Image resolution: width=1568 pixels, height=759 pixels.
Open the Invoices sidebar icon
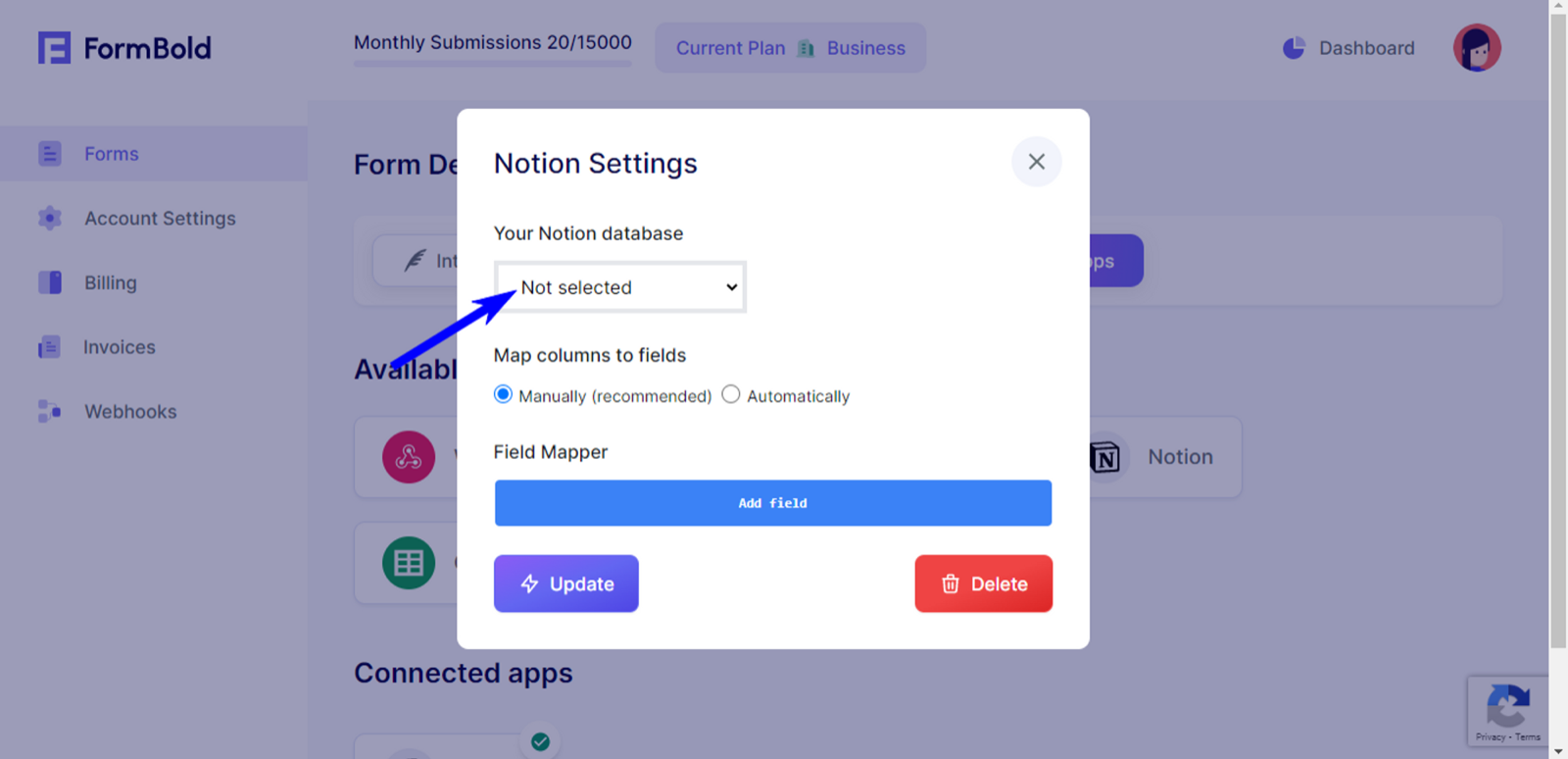(x=49, y=347)
